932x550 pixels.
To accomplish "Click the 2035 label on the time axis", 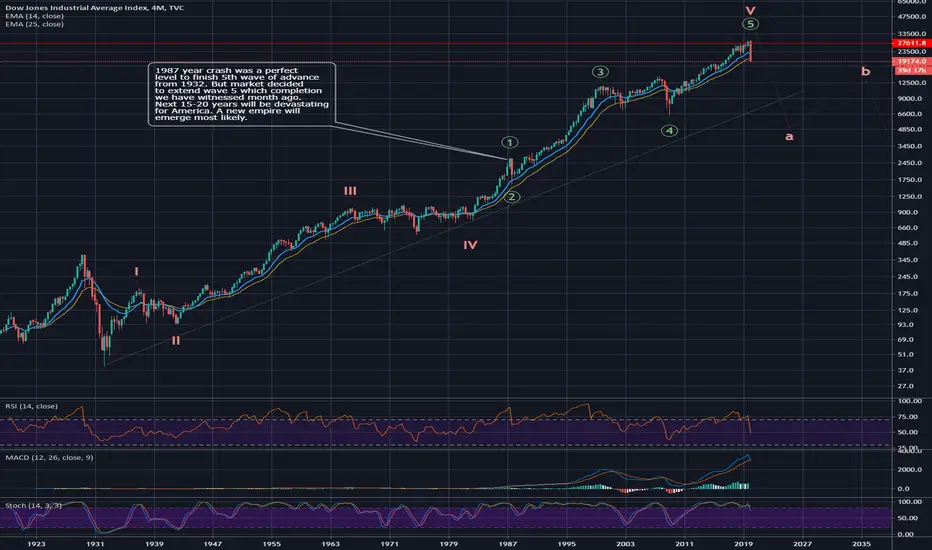I will (861, 543).
